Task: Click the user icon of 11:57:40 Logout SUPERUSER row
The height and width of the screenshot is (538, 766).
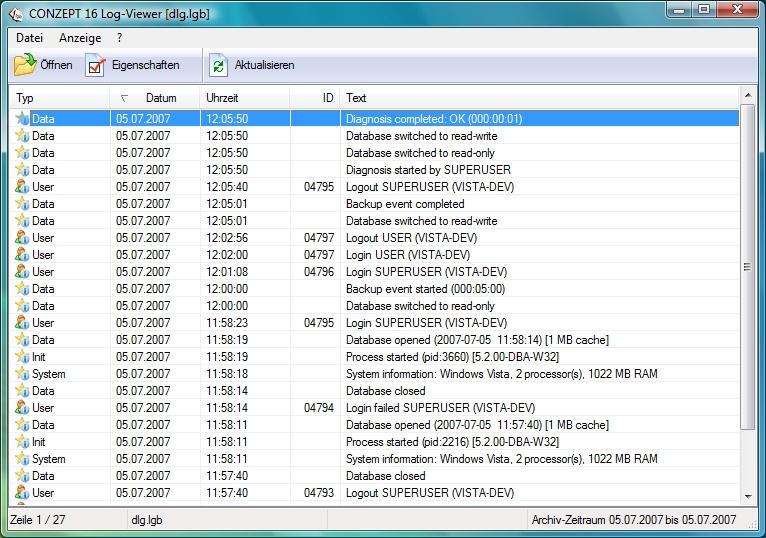Action: pyautogui.click(x=22, y=493)
